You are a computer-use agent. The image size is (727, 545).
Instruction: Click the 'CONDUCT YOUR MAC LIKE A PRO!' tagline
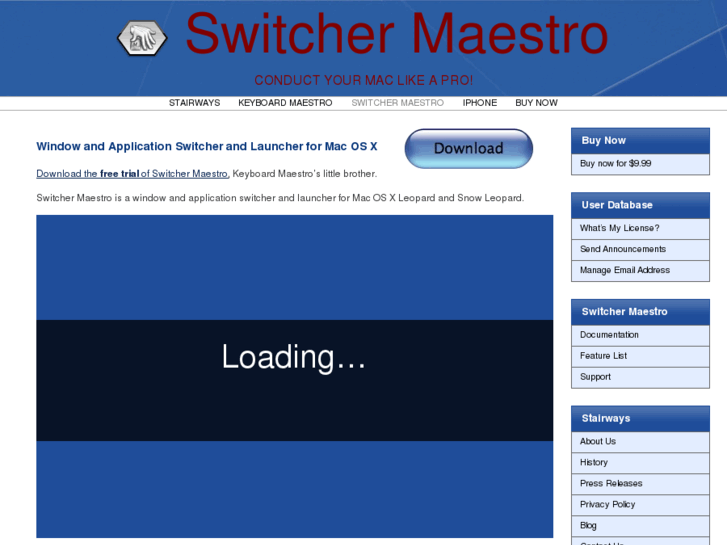(364, 80)
